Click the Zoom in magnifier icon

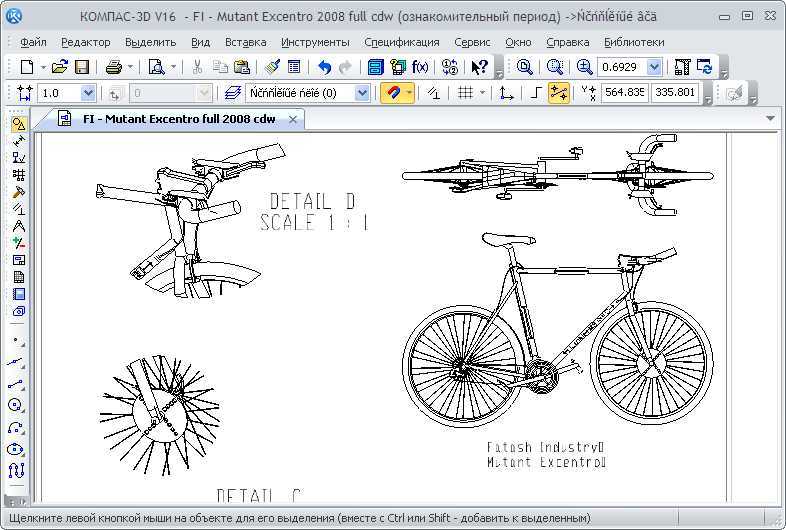tap(585, 67)
